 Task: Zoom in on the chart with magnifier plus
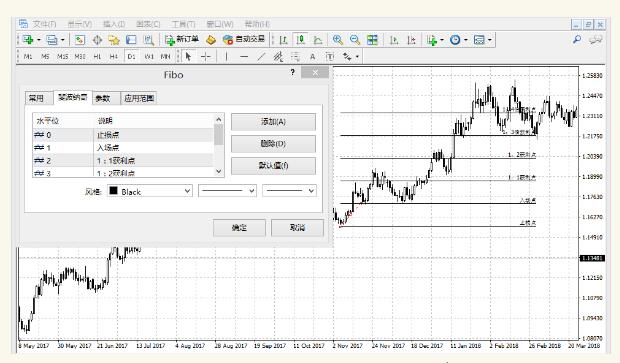coord(337,40)
